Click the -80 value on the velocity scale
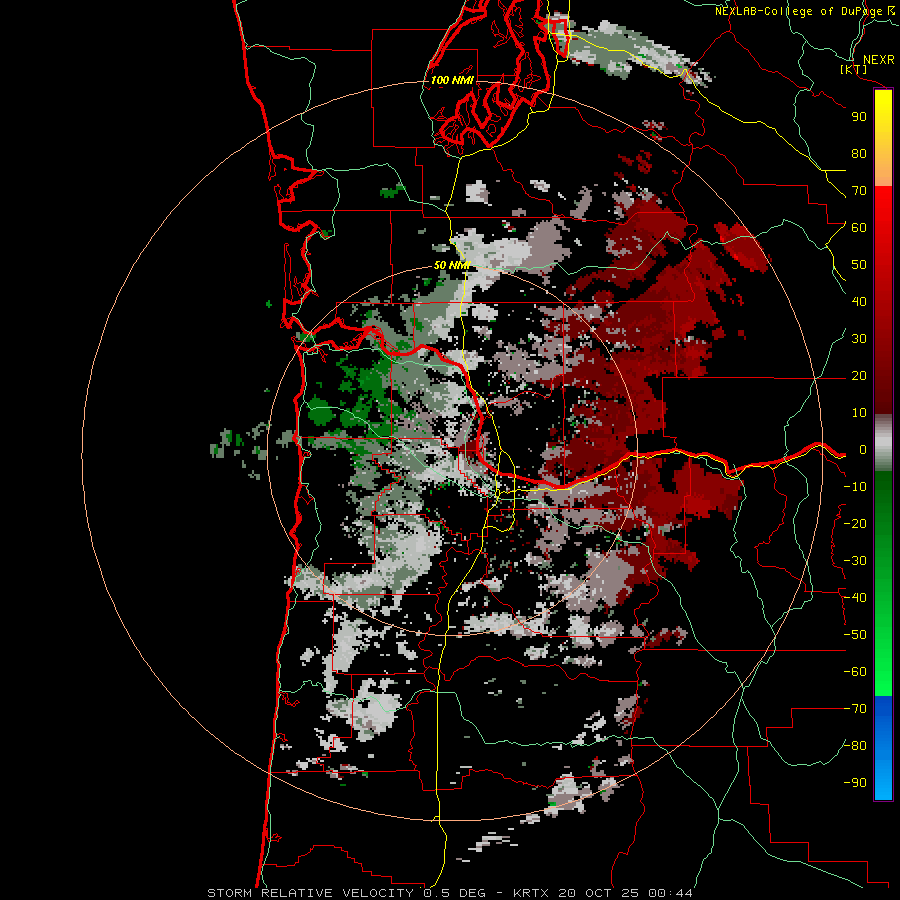The image size is (900, 900). [x=855, y=746]
